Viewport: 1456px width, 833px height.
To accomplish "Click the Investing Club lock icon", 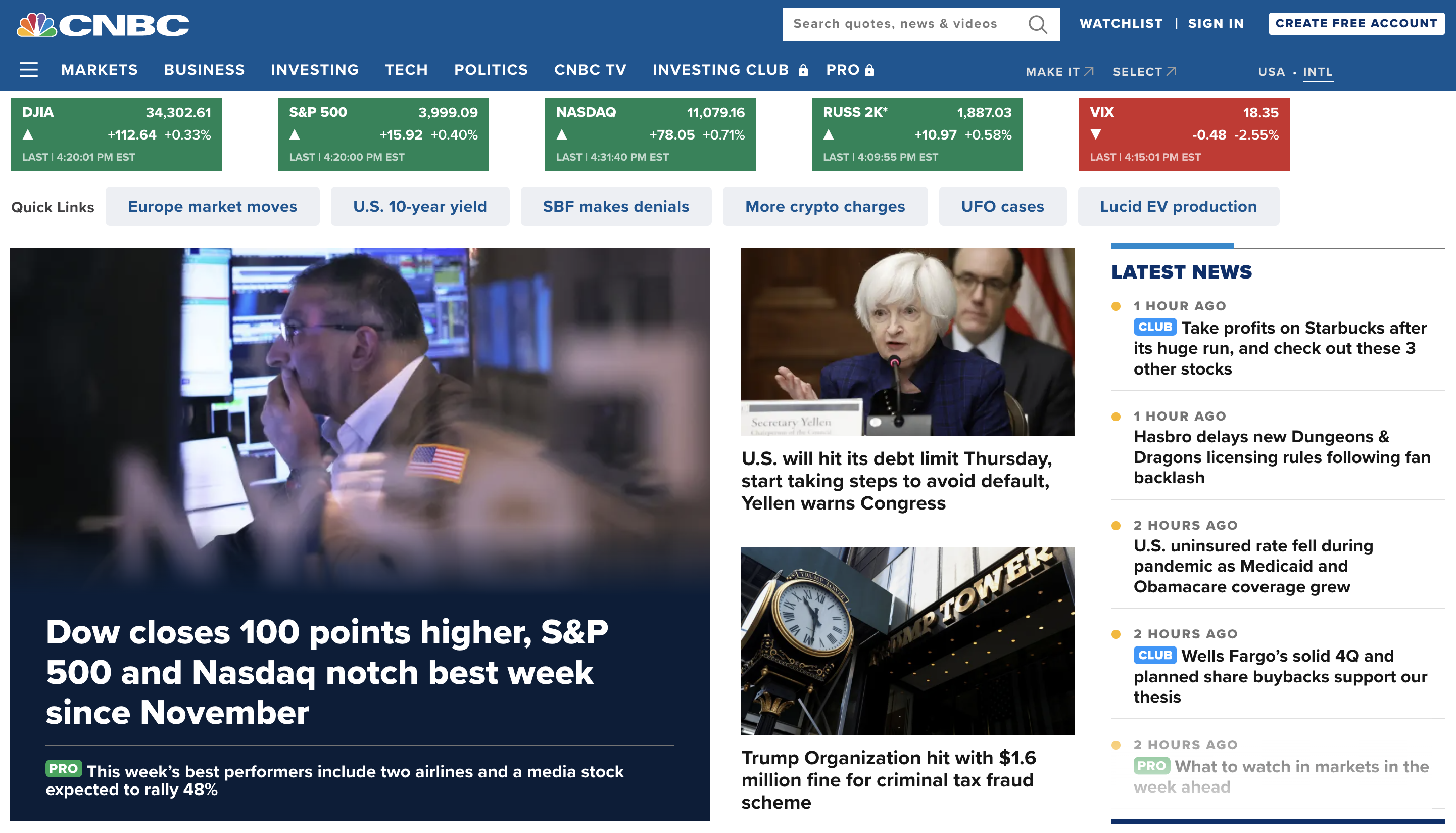I will pyautogui.click(x=803, y=70).
